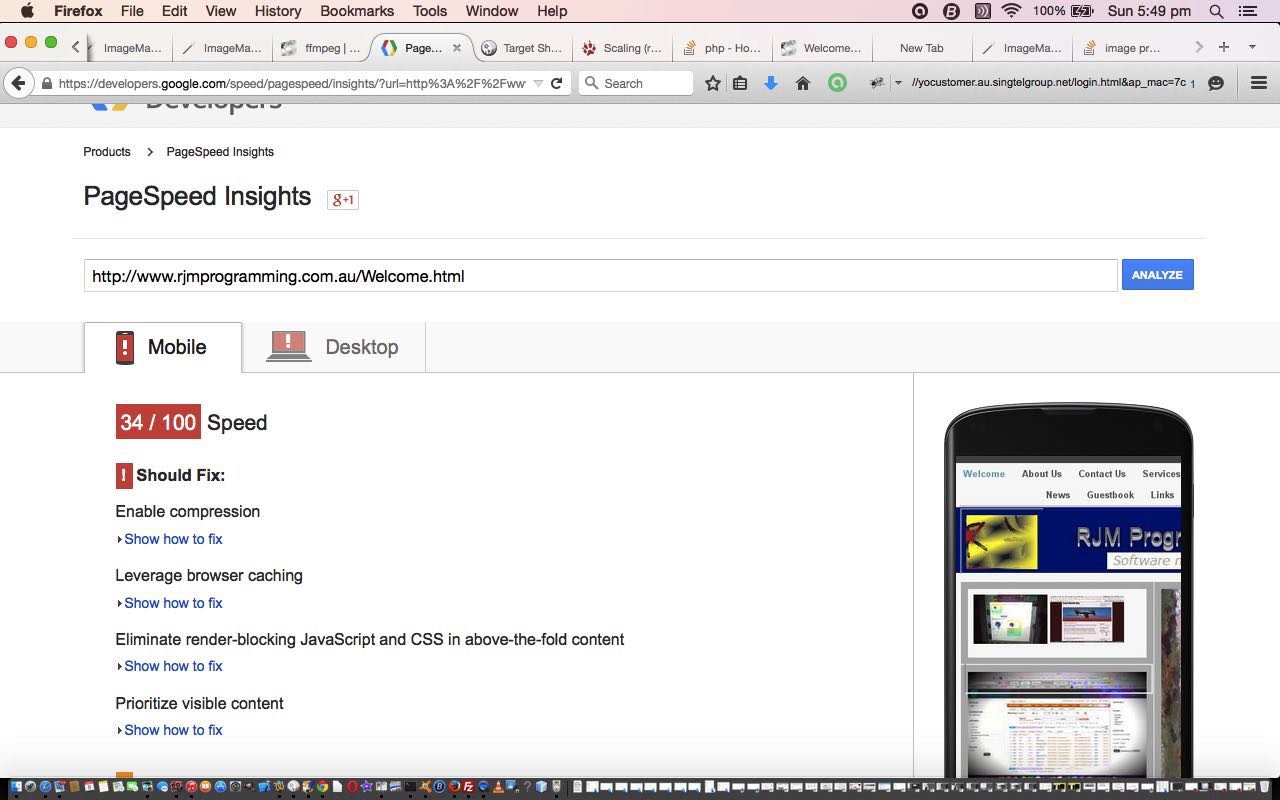
Task: Click the Google +1 button
Action: pyautogui.click(x=342, y=199)
